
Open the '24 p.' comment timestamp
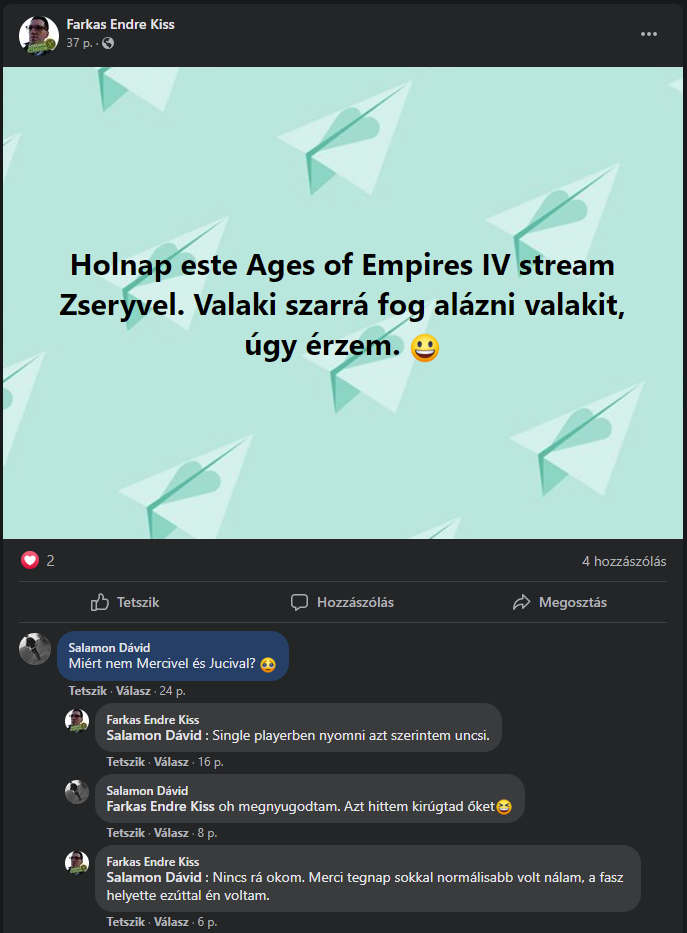(172, 691)
